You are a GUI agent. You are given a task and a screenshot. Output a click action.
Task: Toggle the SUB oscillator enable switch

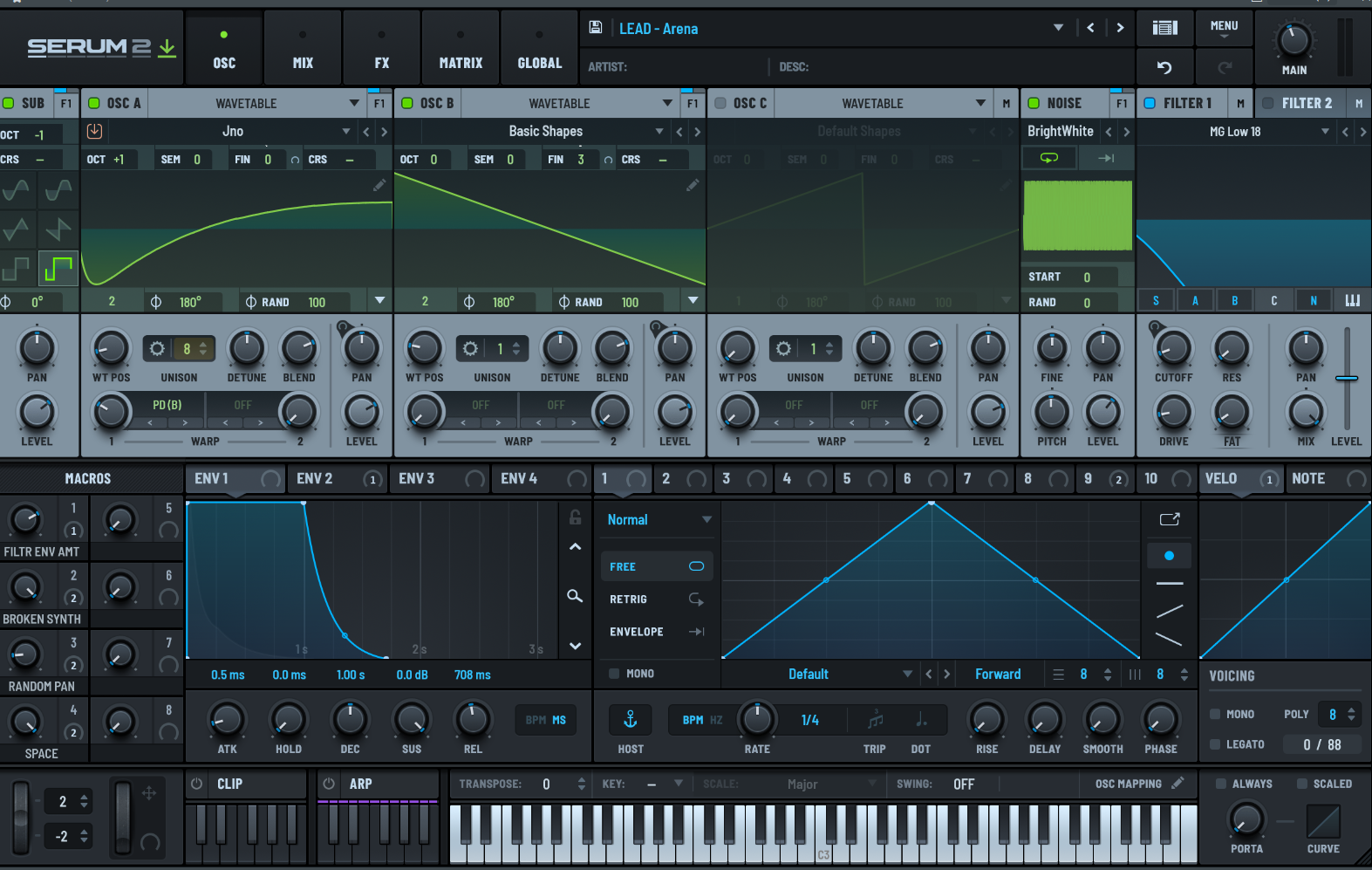click(9, 103)
